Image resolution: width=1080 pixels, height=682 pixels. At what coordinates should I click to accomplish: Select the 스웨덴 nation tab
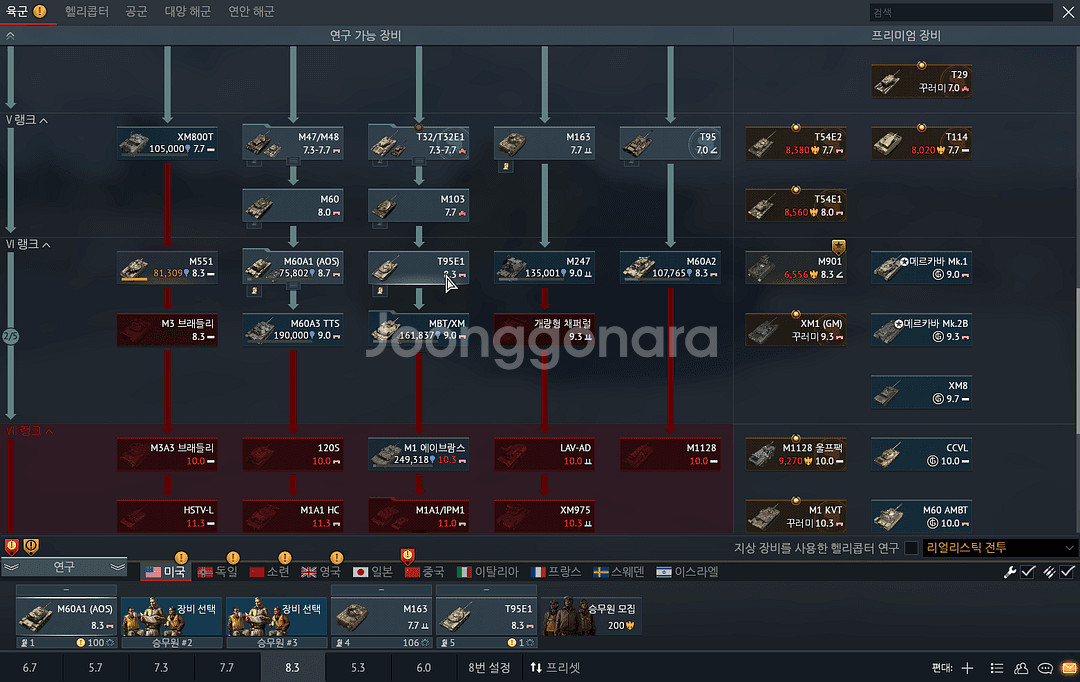click(619, 572)
